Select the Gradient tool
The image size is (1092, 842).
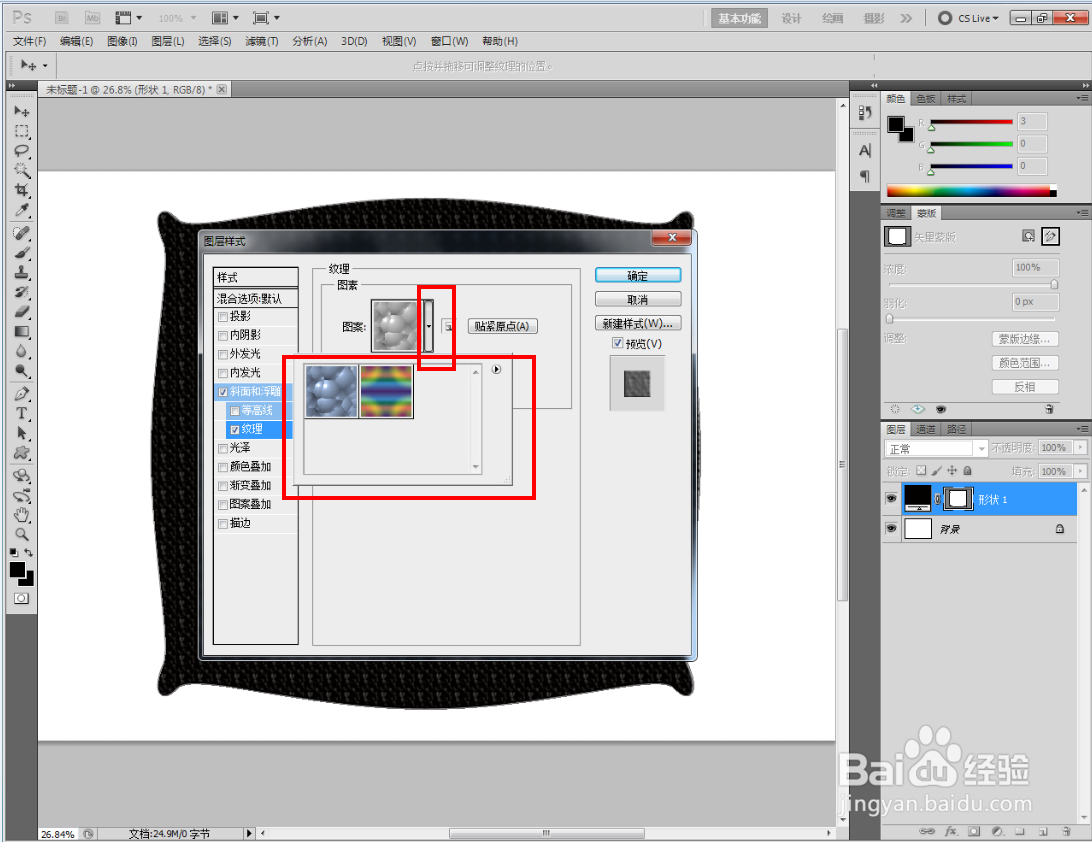point(22,332)
